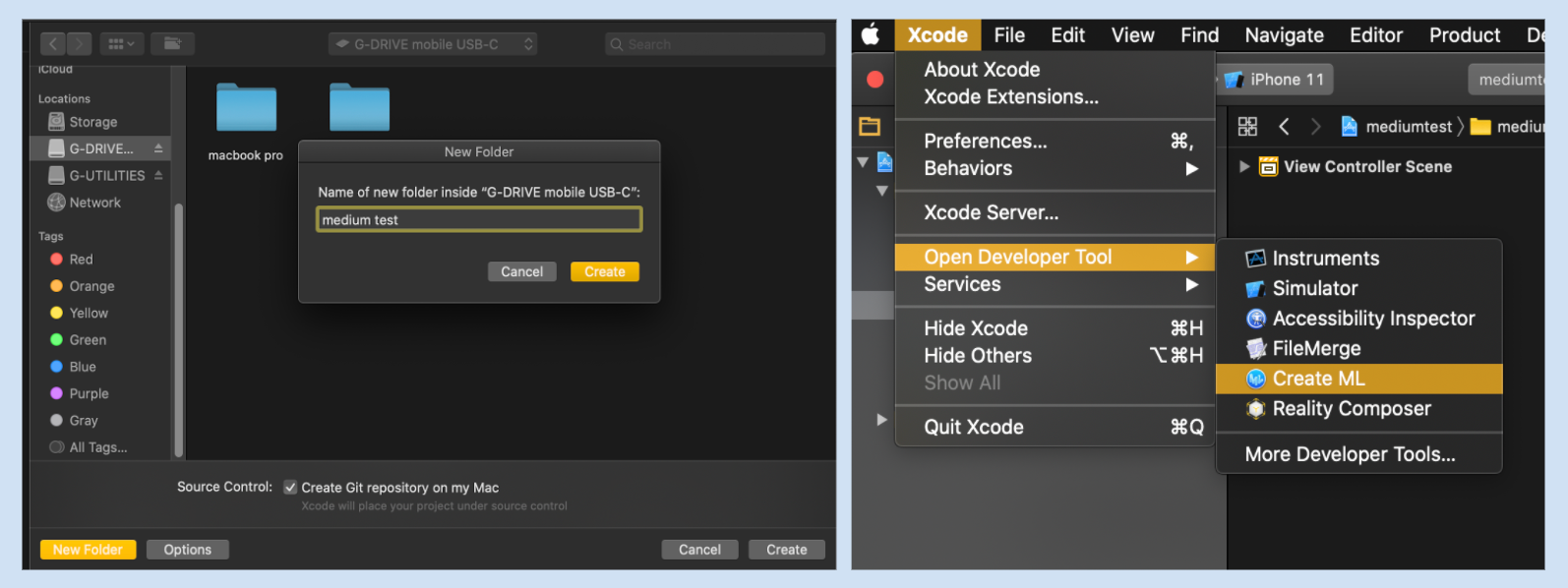Show the Xcode project navigator folder icon

coord(870,126)
